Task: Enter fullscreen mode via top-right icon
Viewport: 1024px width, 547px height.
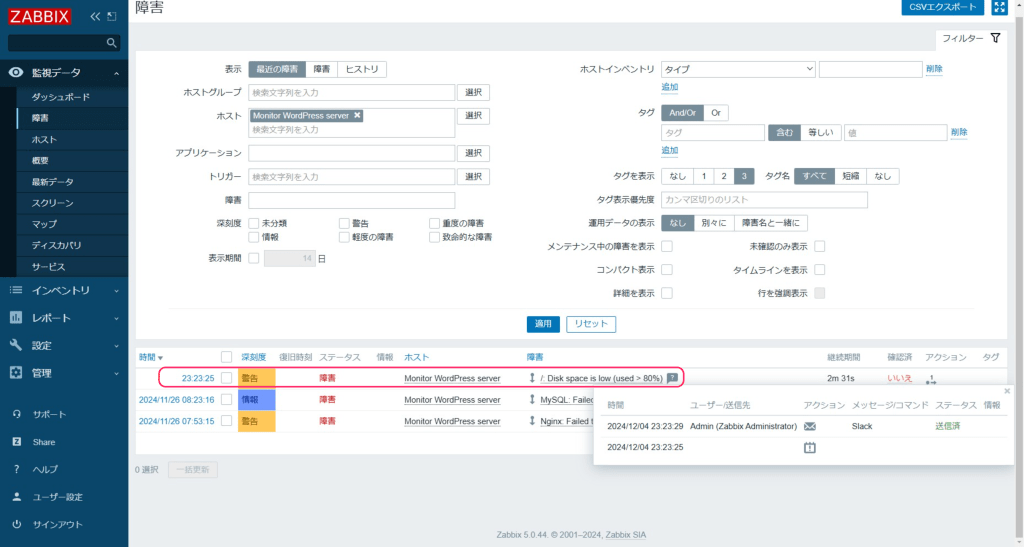Action: (999, 8)
